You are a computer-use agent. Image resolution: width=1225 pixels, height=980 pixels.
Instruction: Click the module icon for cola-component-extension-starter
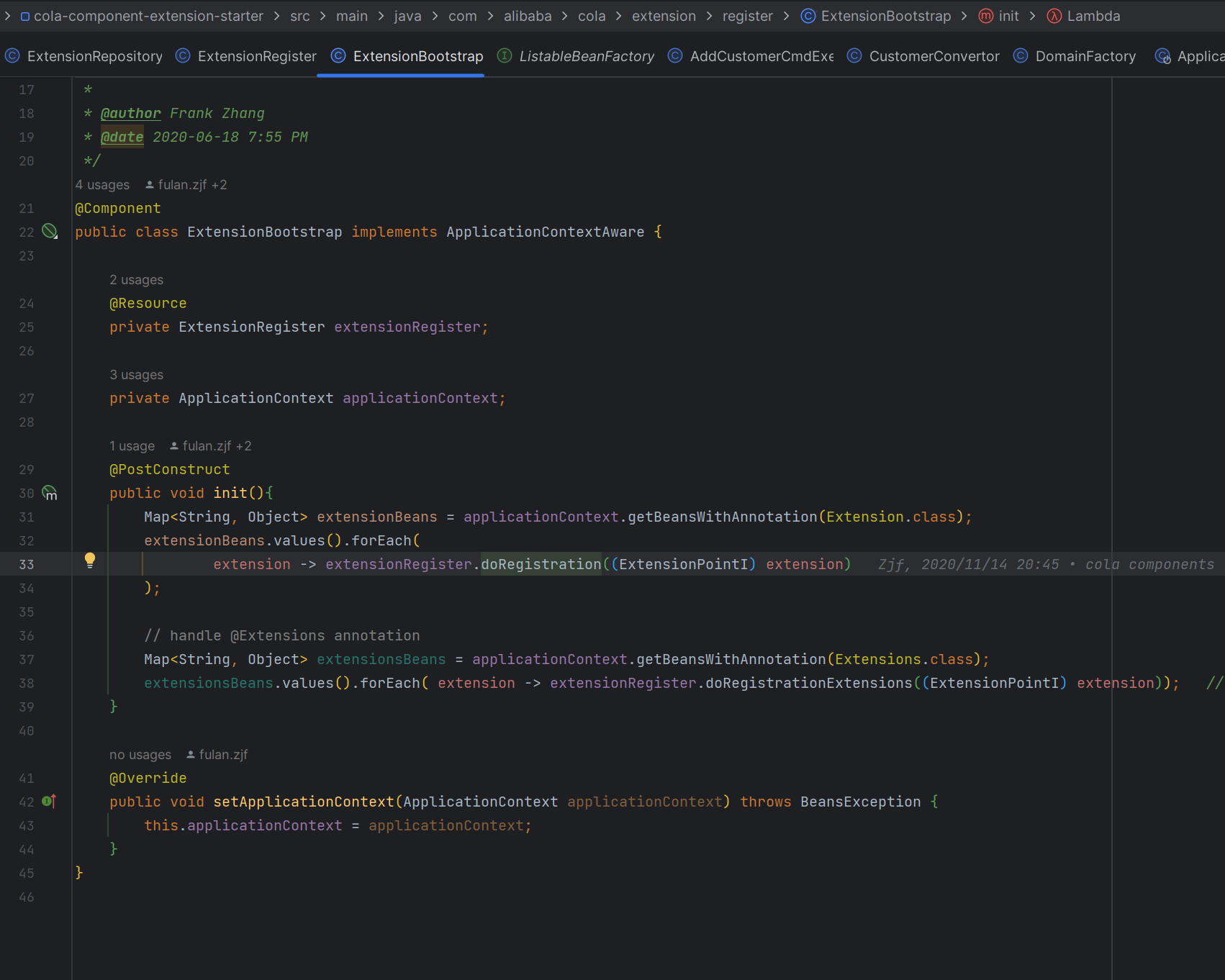[25, 17]
